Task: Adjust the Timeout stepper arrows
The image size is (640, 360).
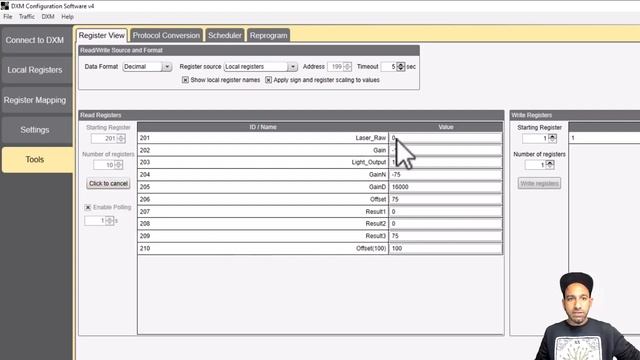Action: click(401, 67)
